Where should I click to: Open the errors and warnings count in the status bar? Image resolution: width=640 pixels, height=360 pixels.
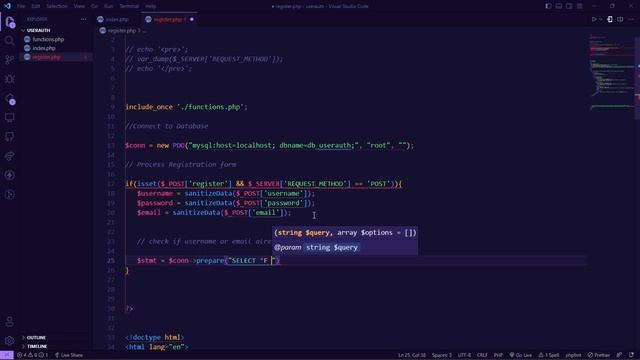(x=32, y=355)
